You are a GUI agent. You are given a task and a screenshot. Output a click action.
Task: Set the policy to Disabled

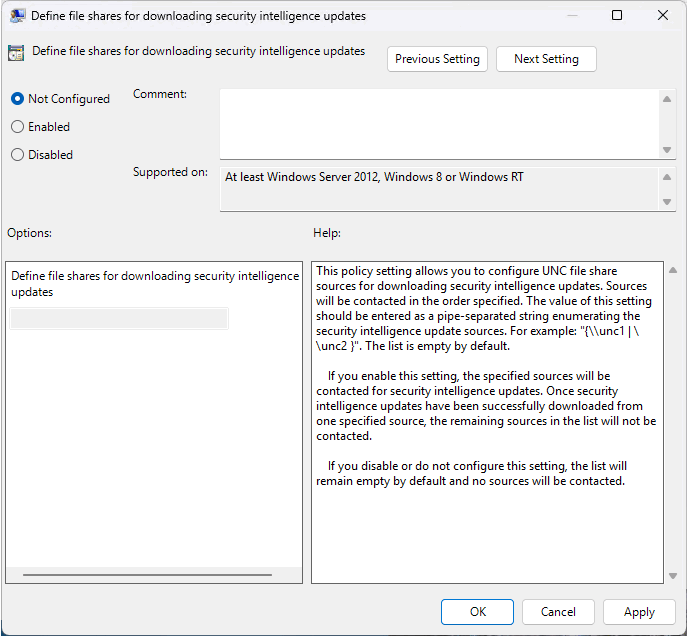click(x=18, y=155)
